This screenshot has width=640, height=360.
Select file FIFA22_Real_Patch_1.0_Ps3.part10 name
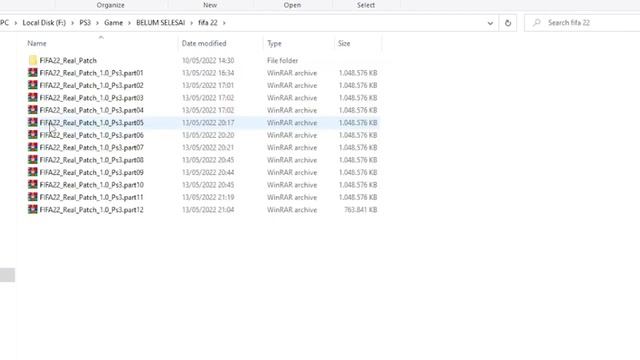click(91, 185)
